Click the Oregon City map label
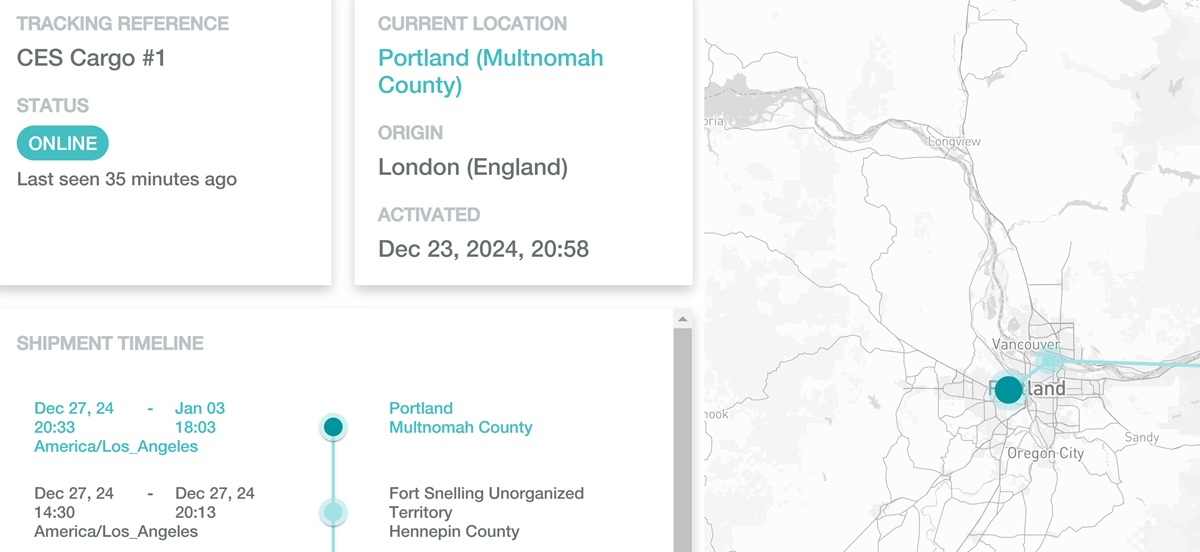Image resolution: width=1200 pixels, height=552 pixels. point(1045,453)
